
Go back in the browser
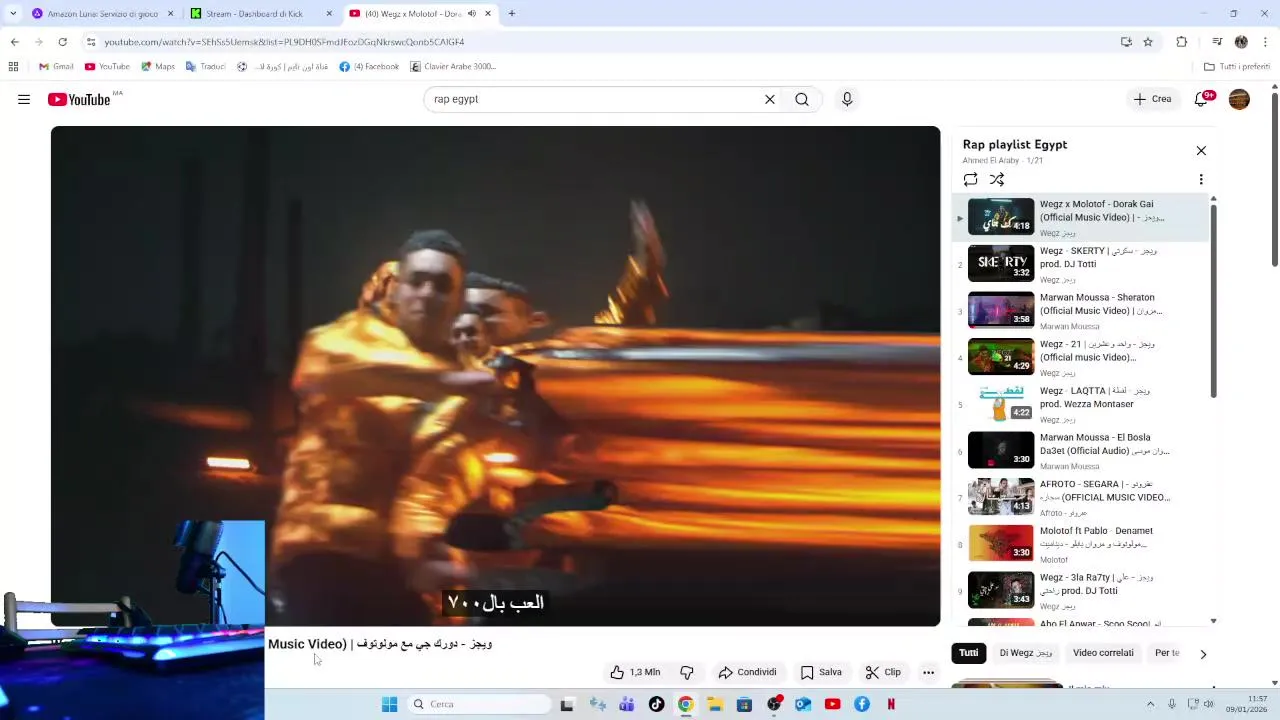[14, 42]
